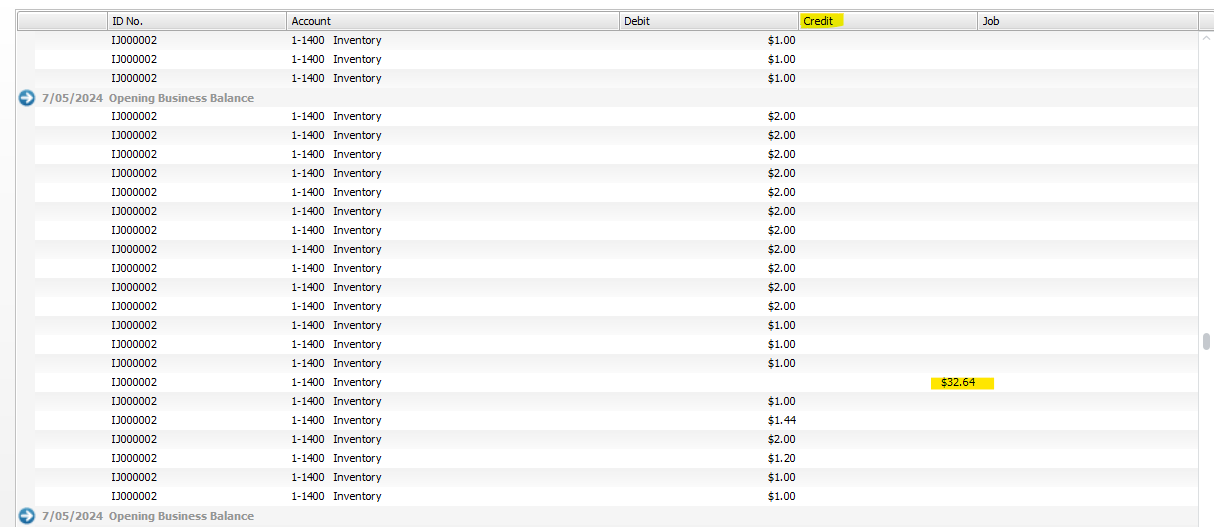Select the highlighted $32.64 credit amount
Screen dimensions: 1214x527
pyautogui.click(x=958, y=383)
